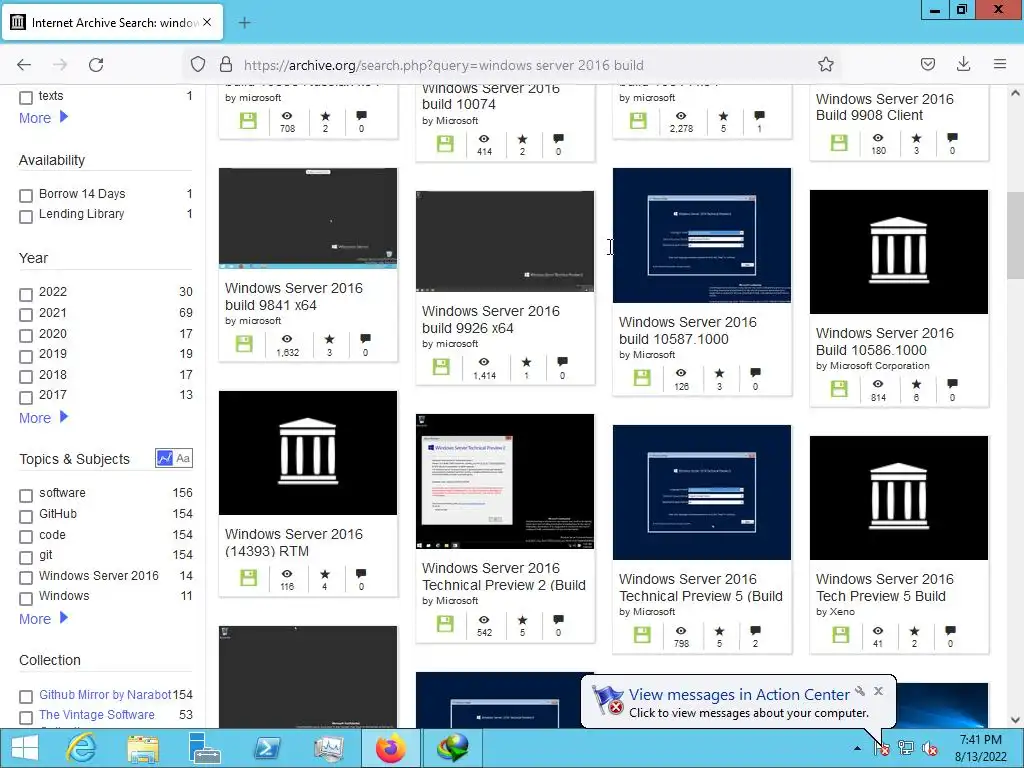This screenshot has height=768, width=1024.
Task: Click the View messages in Action Center notification
Action: [x=739, y=694]
